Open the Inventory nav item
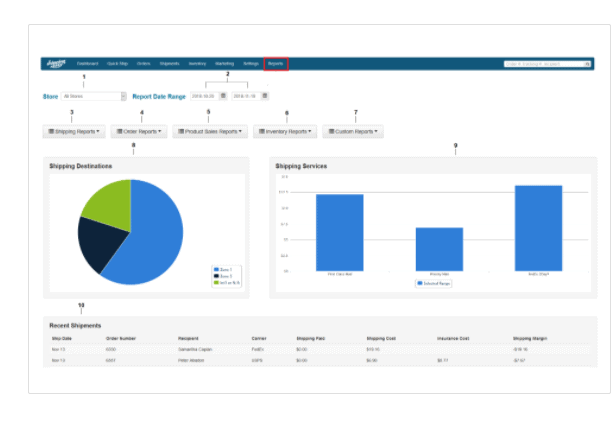 point(197,64)
